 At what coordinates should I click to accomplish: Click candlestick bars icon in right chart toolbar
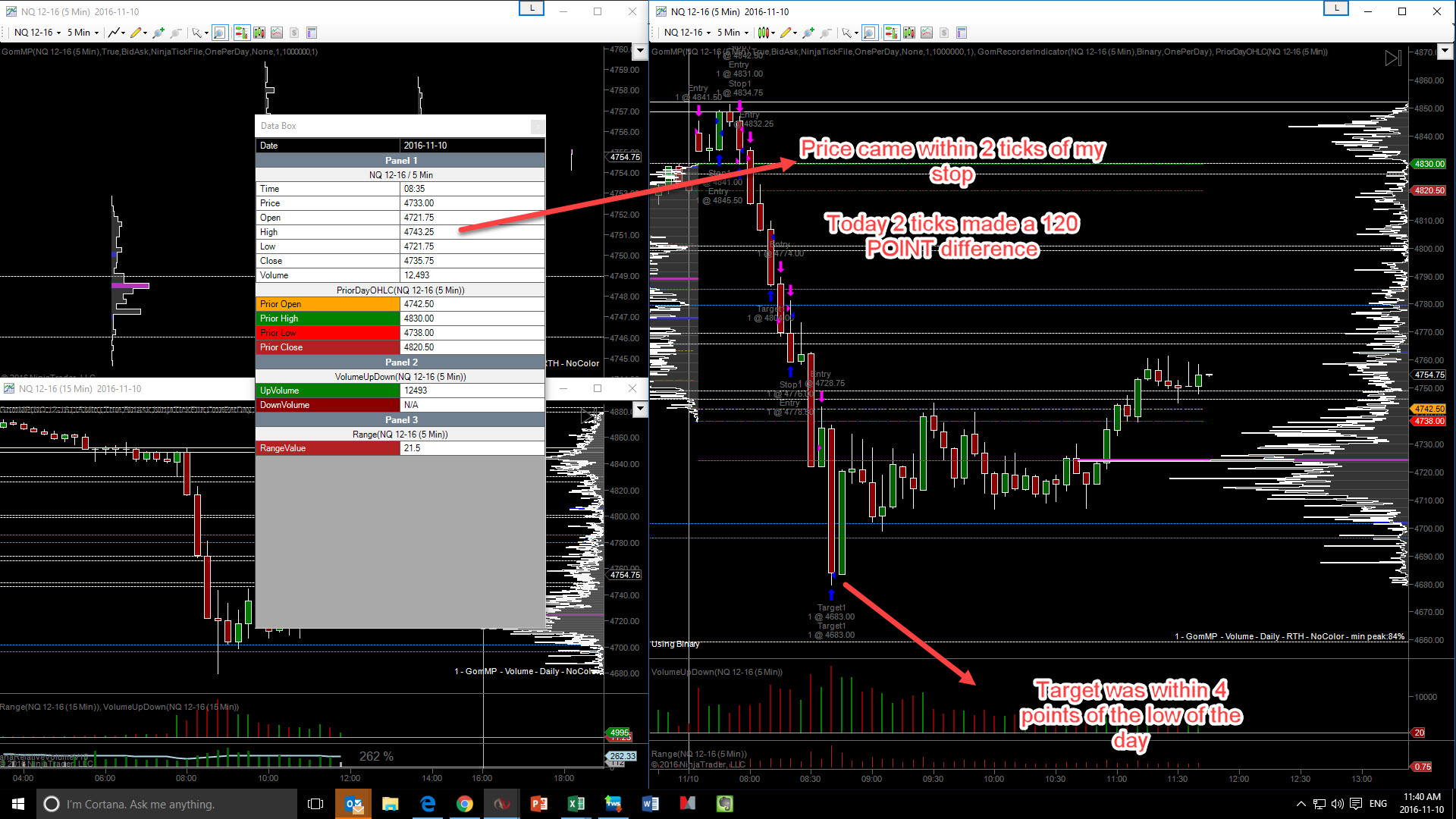pos(909,33)
